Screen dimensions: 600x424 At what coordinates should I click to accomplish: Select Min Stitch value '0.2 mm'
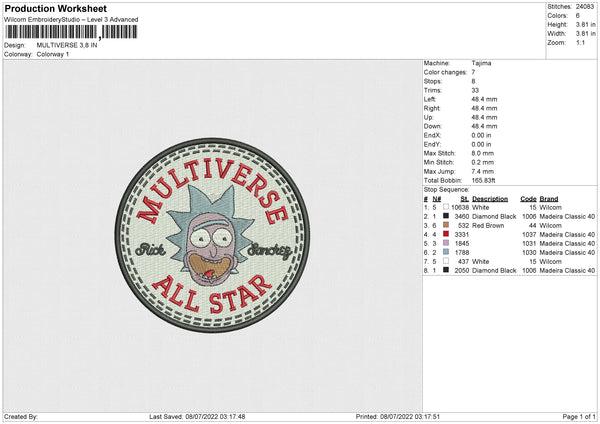pyautogui.click(x=483, y=162)
